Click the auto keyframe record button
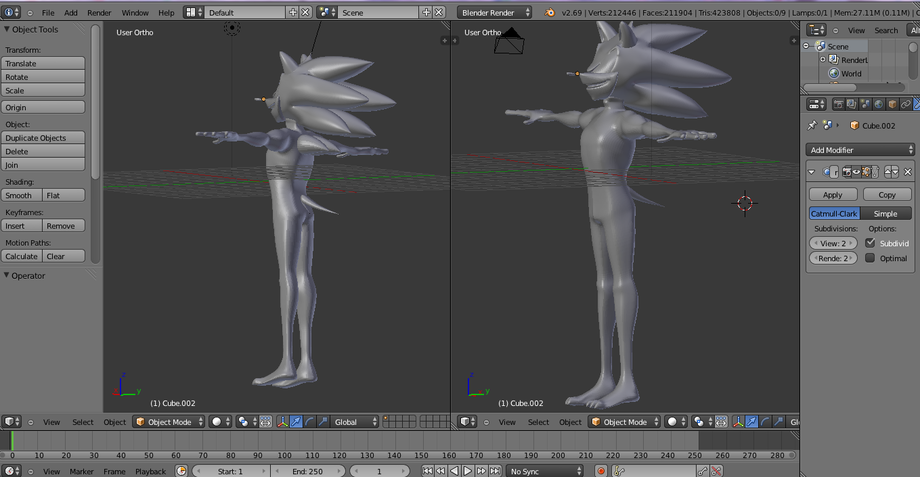This screenshot has height=477, width=920. [x=602, y=471]
